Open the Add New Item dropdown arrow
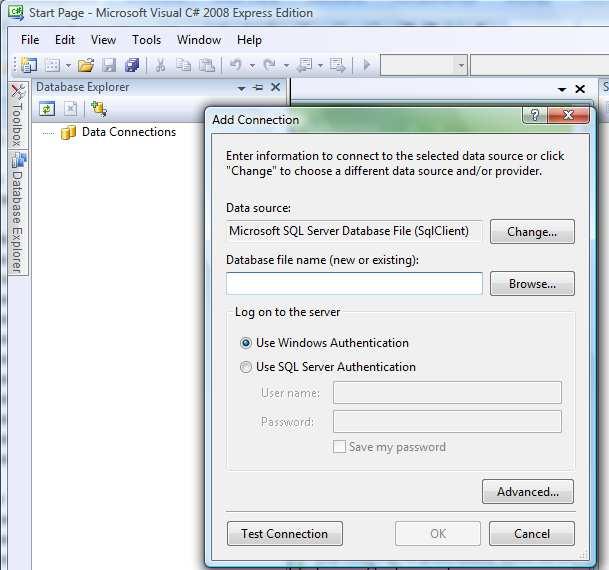 [x=68, y=66]
